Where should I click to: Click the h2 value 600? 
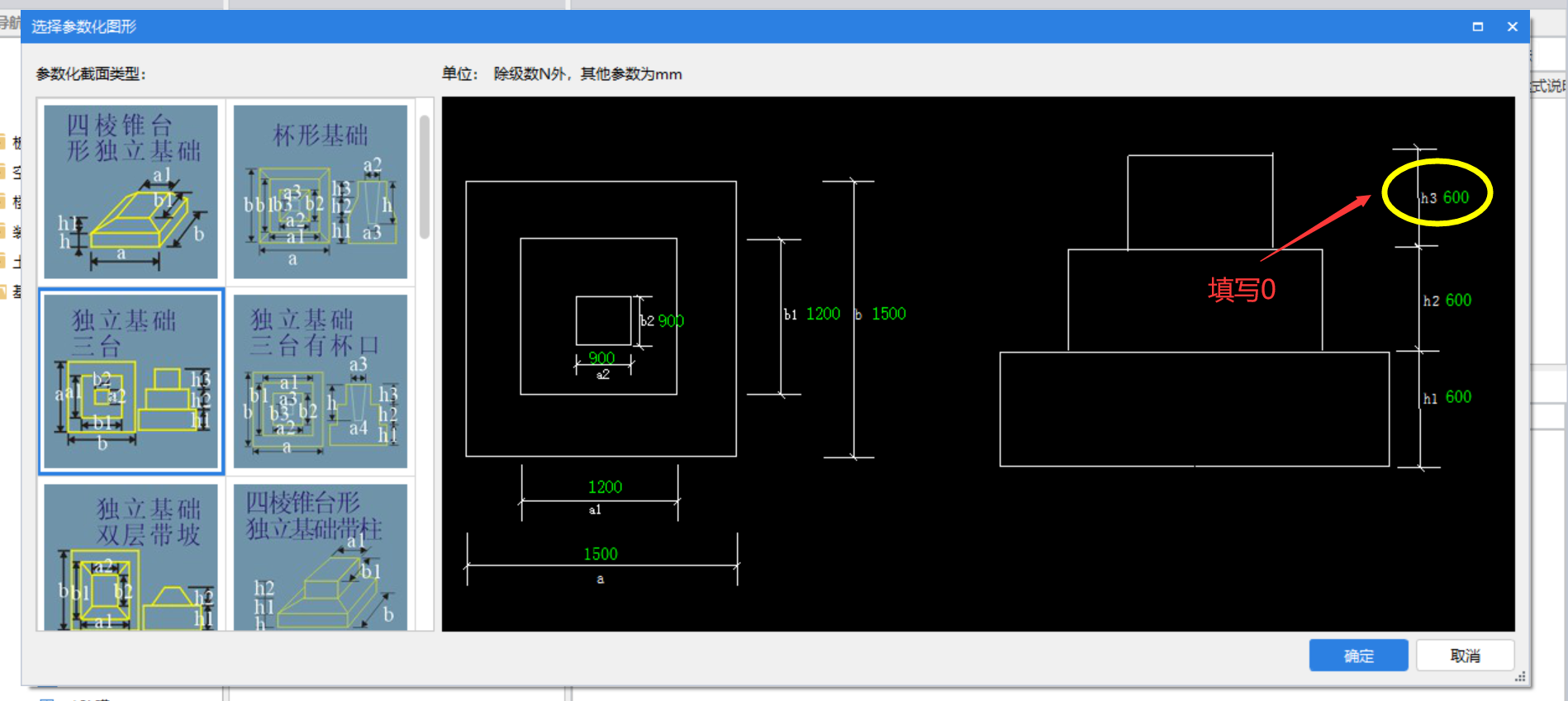coord(1458,301)
